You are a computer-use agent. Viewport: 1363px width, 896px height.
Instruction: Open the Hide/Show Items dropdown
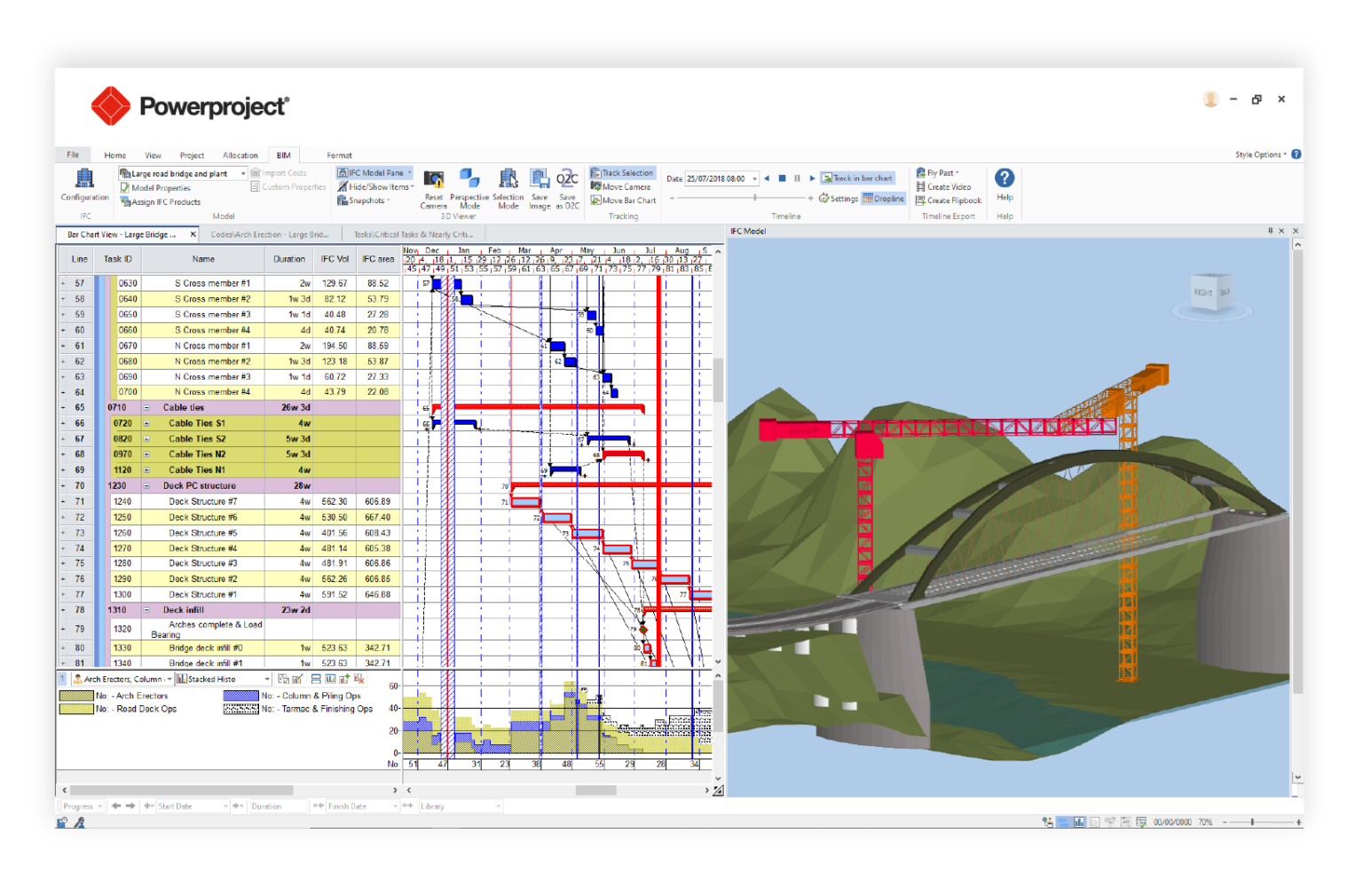374,186
